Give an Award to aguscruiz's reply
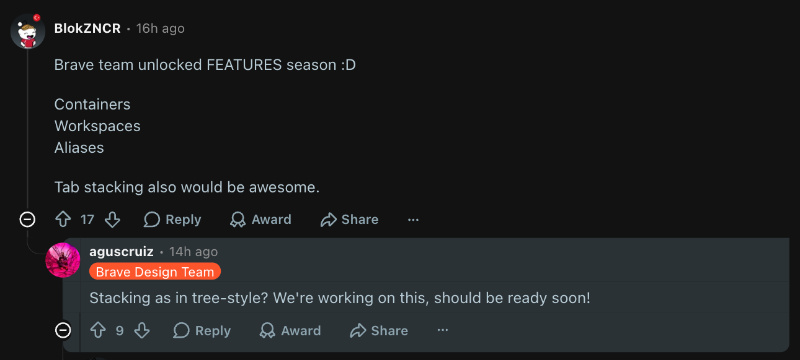Image resolution: width=800 pixels, height=360 pixels. pyautogui.click(x=290, y=330)
